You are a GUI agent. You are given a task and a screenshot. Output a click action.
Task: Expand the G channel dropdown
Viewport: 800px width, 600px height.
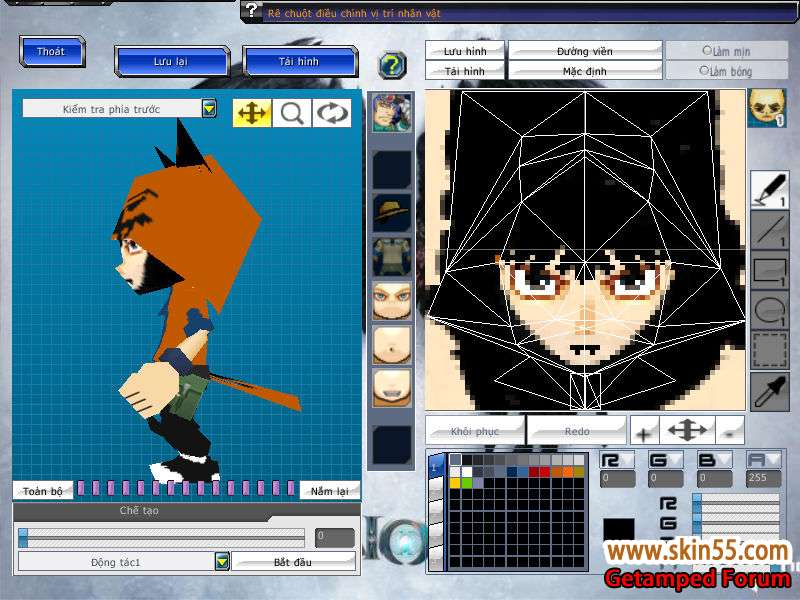tap(665, 460)
